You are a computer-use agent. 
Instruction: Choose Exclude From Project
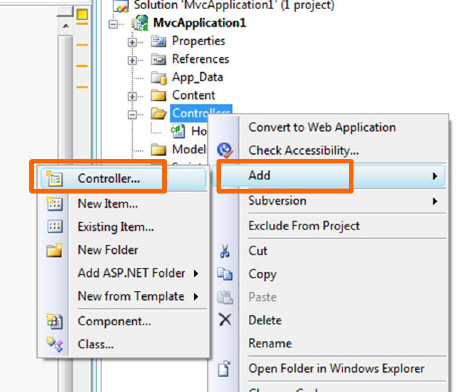[304, 226]
